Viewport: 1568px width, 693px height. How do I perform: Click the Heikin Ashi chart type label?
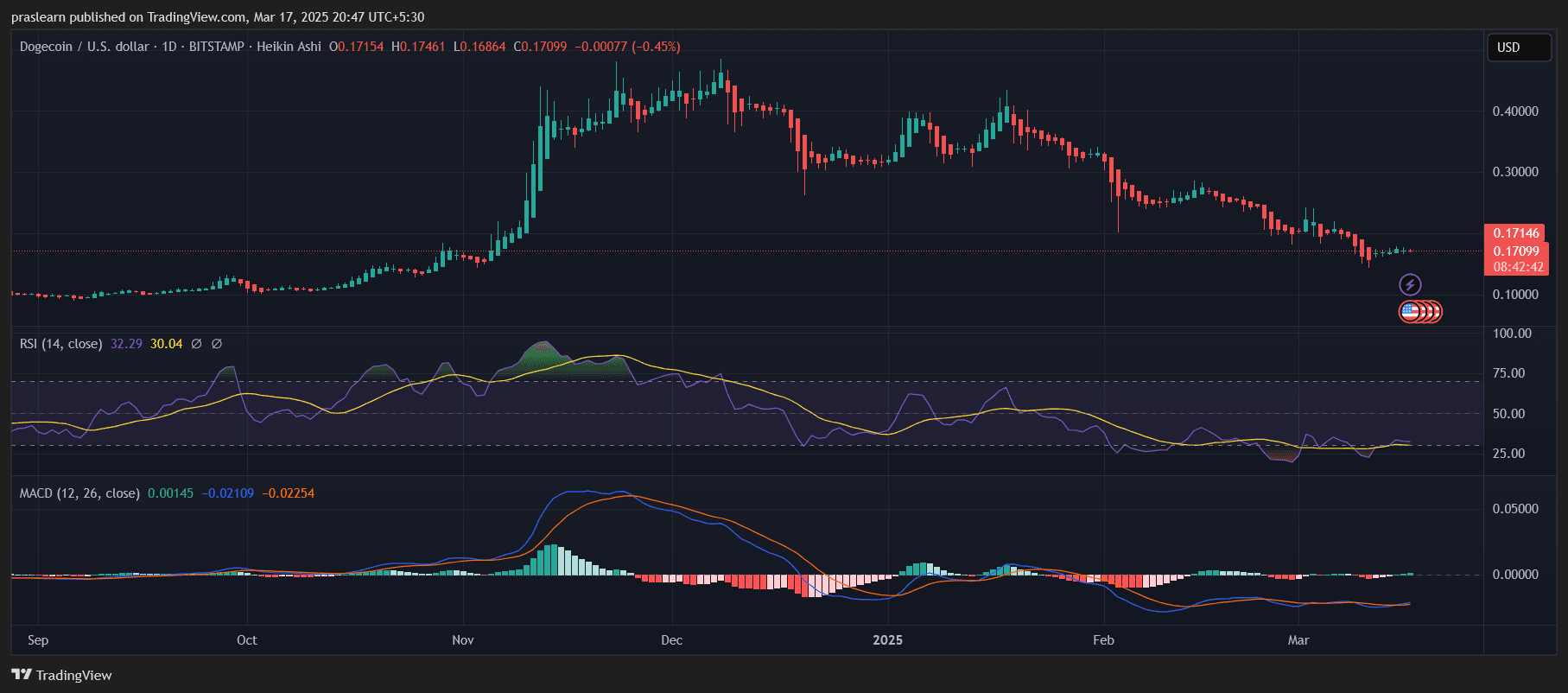click(289, 47)
